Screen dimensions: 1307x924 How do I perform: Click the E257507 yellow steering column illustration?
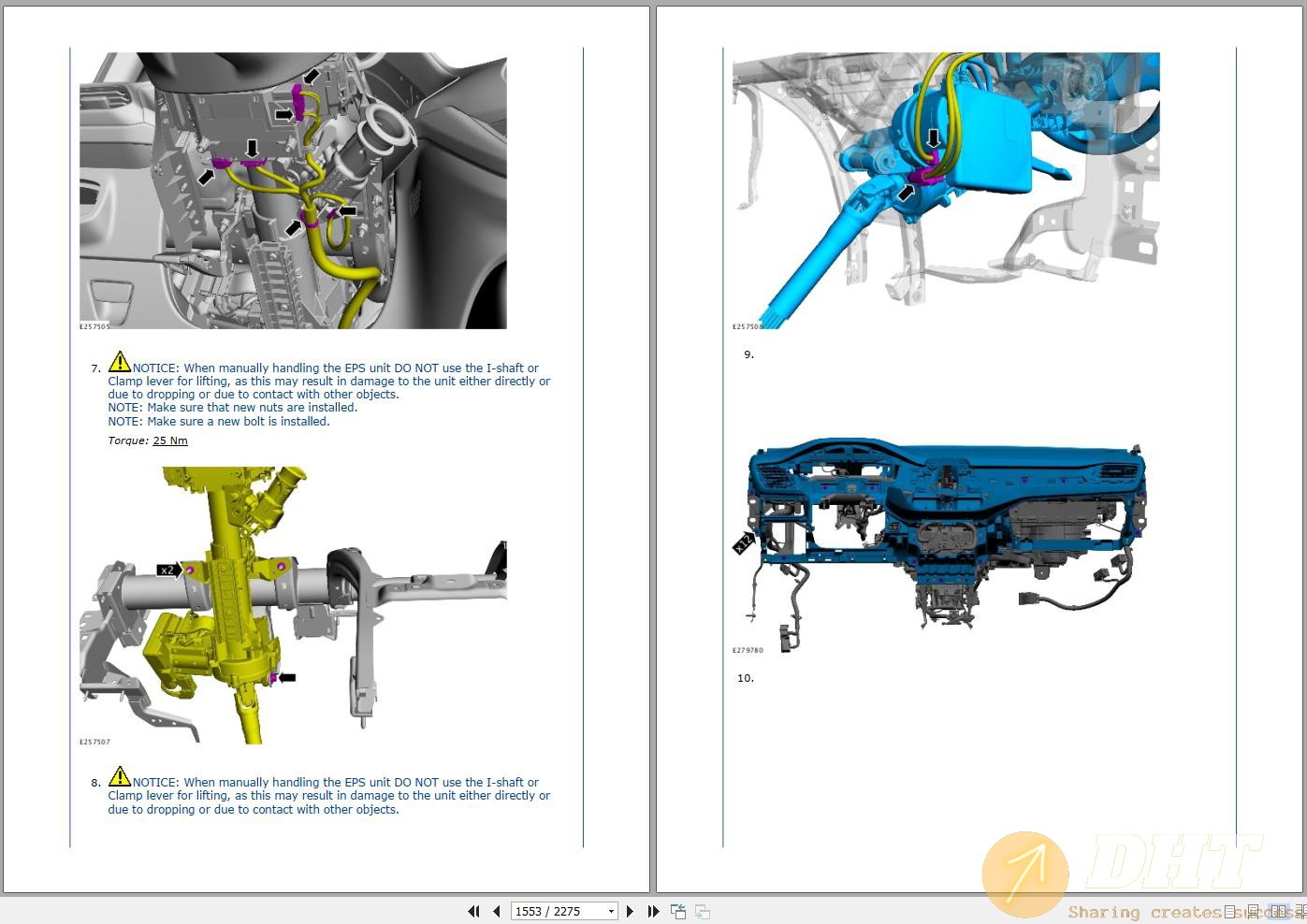[x=293, y=605]
